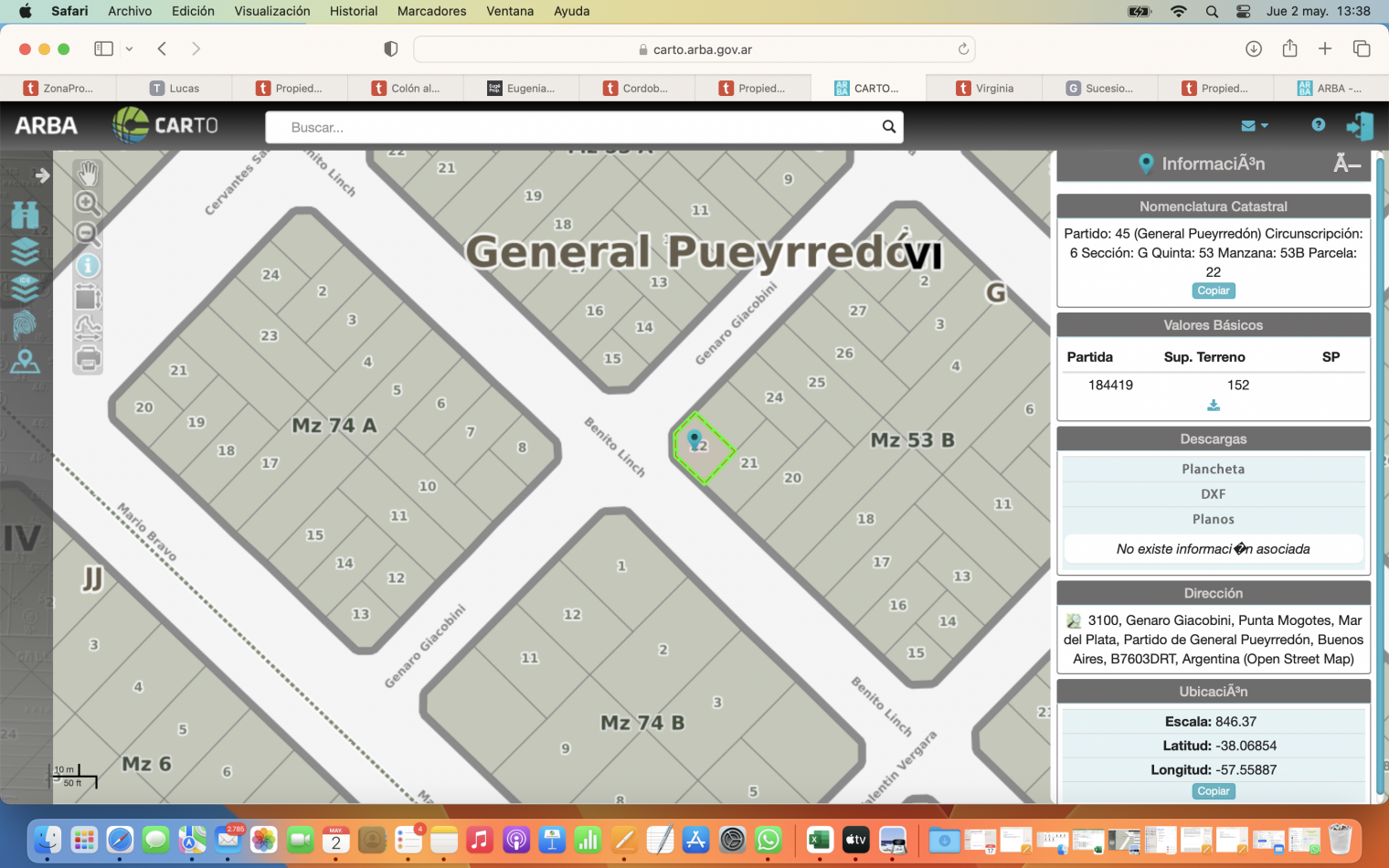
Task: Click the map print tool
Action: (88, 358)
